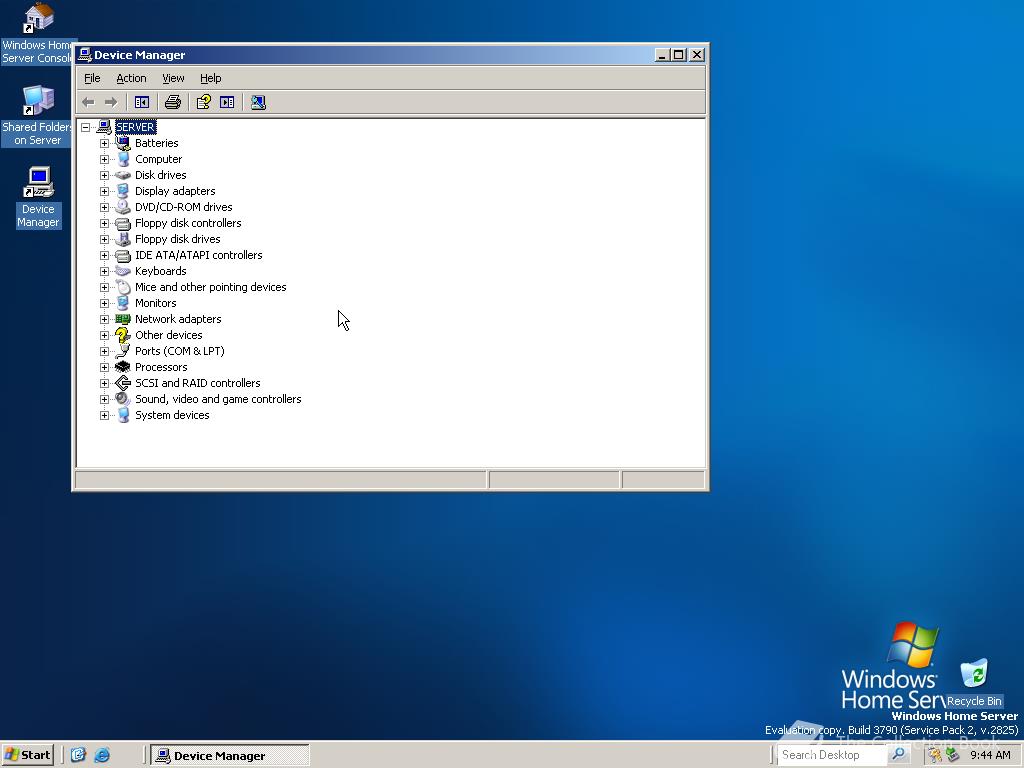Click the clock showing 9:44 AM
The image size is (1024, 768).
point(990,755)
